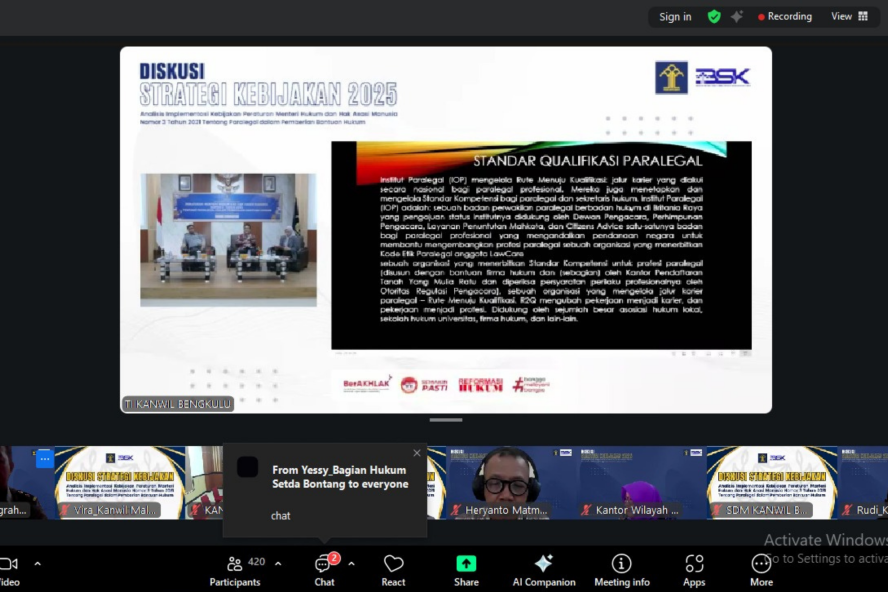Click the Sign in button
The image size is (888, 592).
click(675, 16)
